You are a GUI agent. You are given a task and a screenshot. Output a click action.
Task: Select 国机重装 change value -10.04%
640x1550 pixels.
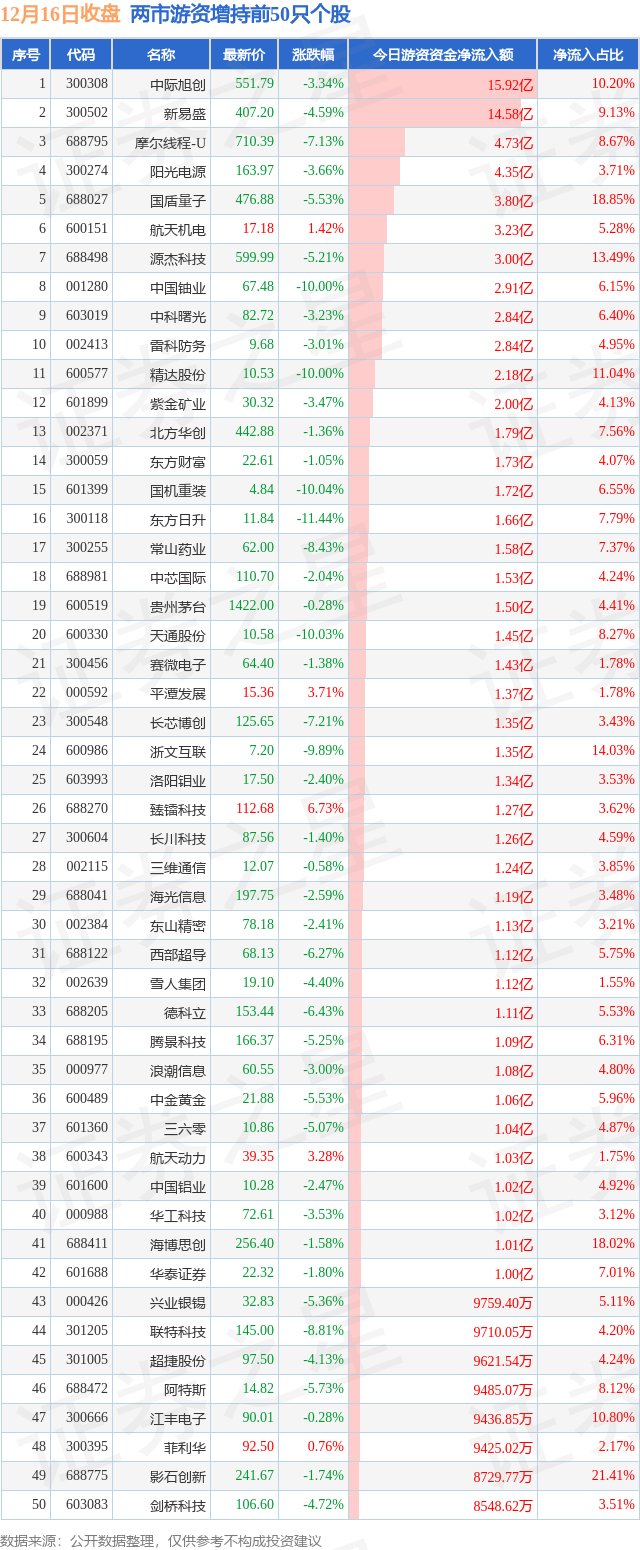pos(320,490)
